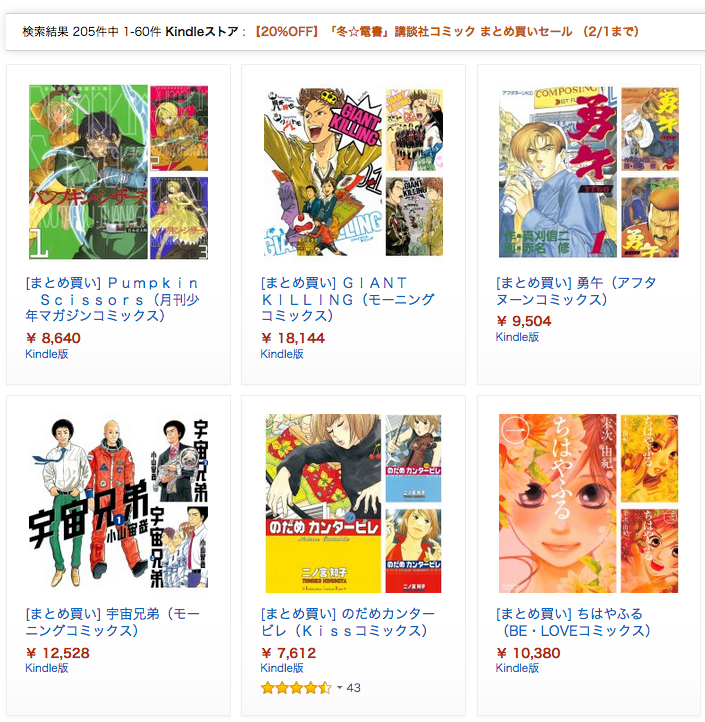Open the 43 customer reviews link
The height and width of the screenshot is (722, 705).
353,687
